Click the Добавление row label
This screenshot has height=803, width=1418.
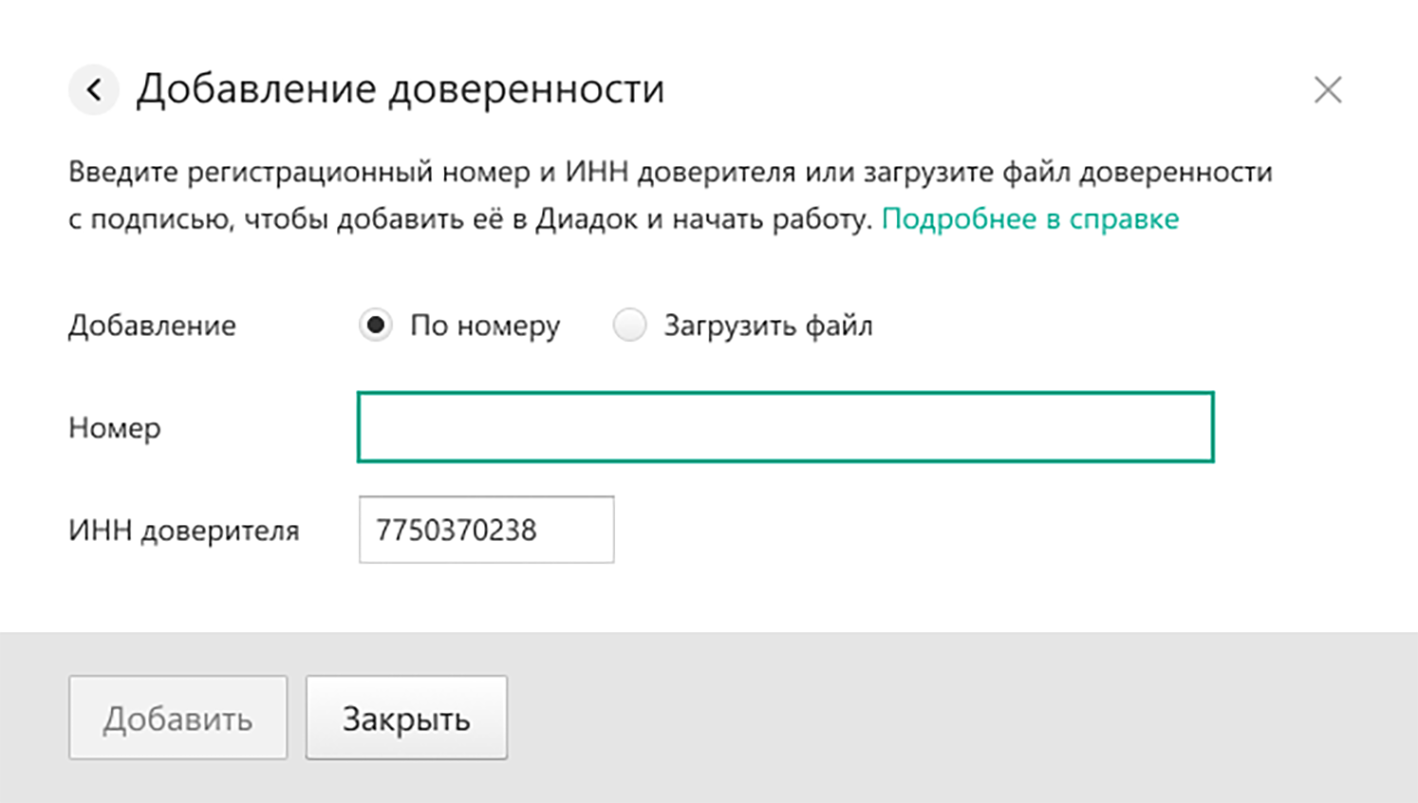pos(152,326)
